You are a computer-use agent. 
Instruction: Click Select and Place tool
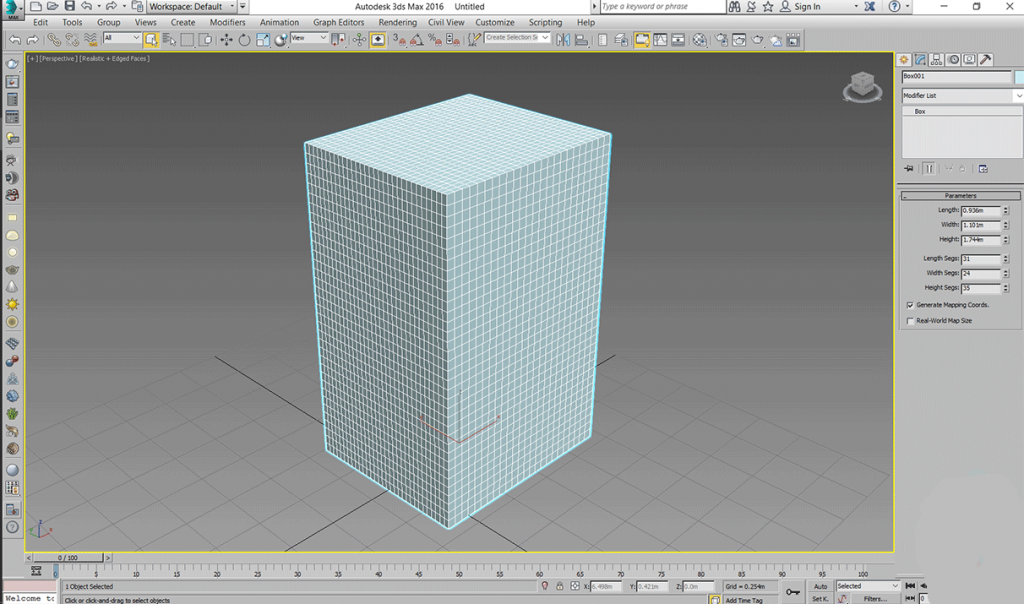pyautogui.click(x=281, y=40)
